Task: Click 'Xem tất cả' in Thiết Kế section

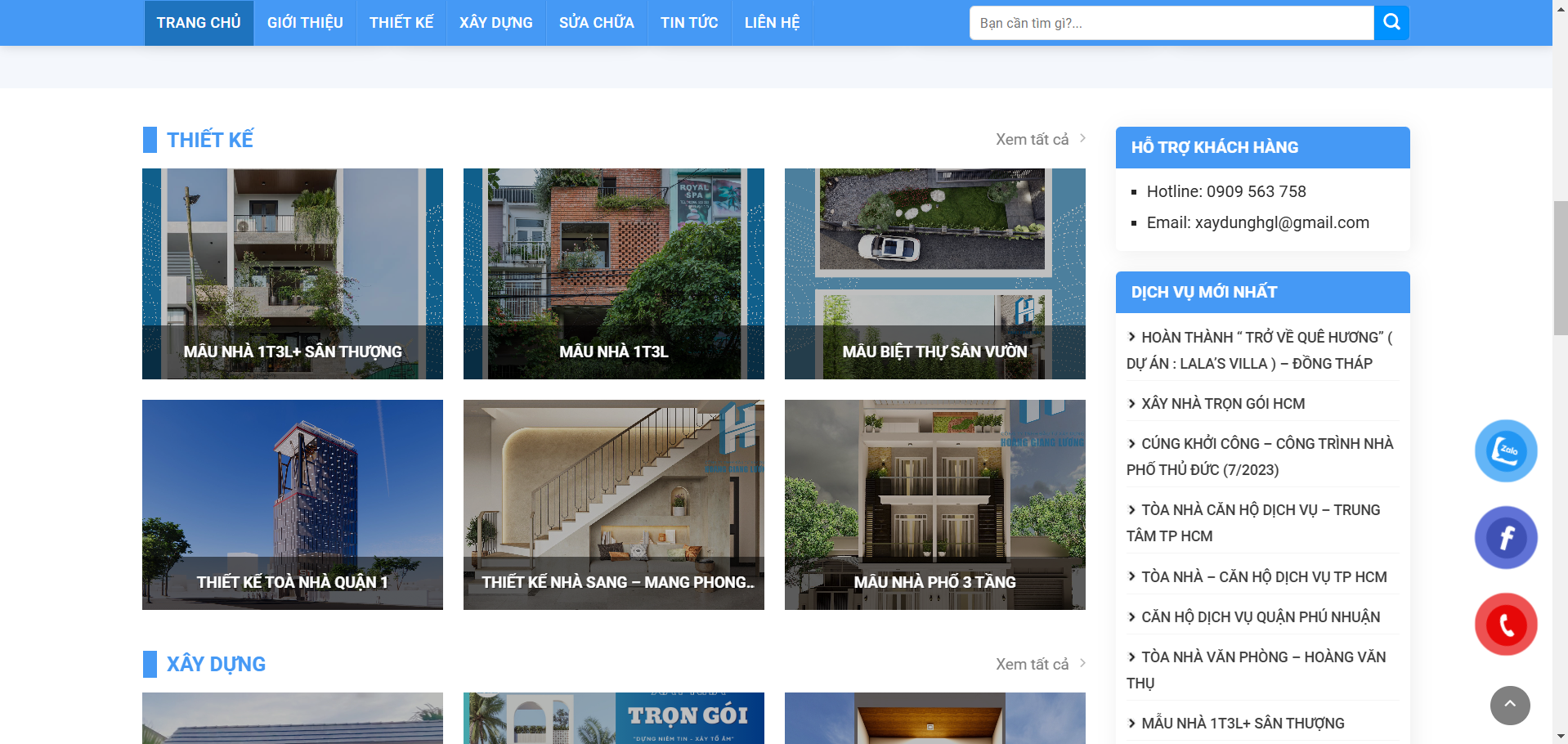Action: [x=1032, y=140]
